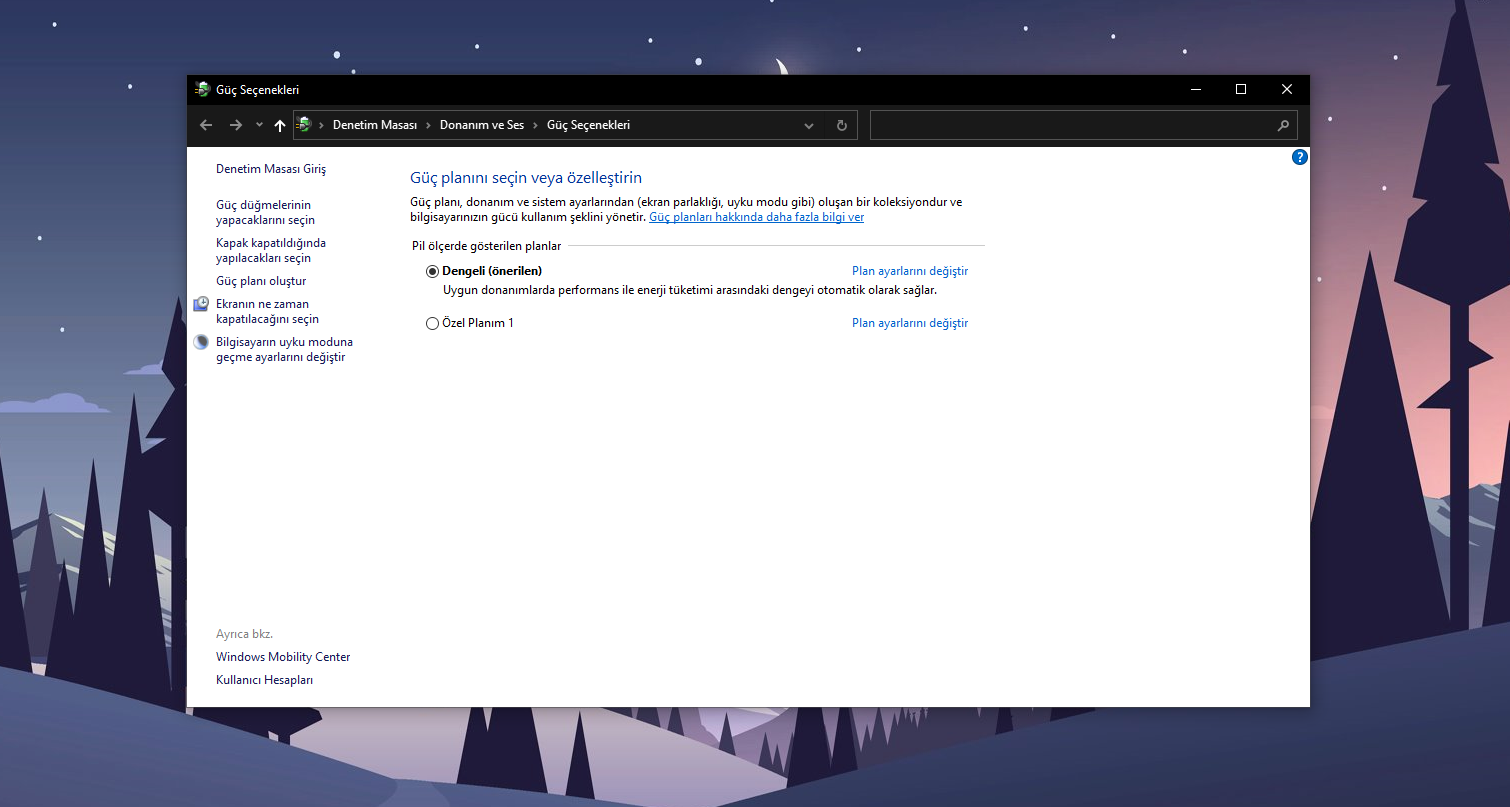The width and height of the screenshot is (1510, 807).
Task: Change plan settings for Özel Planım 1
Action: pyautogui.click(x=910, y=323)
